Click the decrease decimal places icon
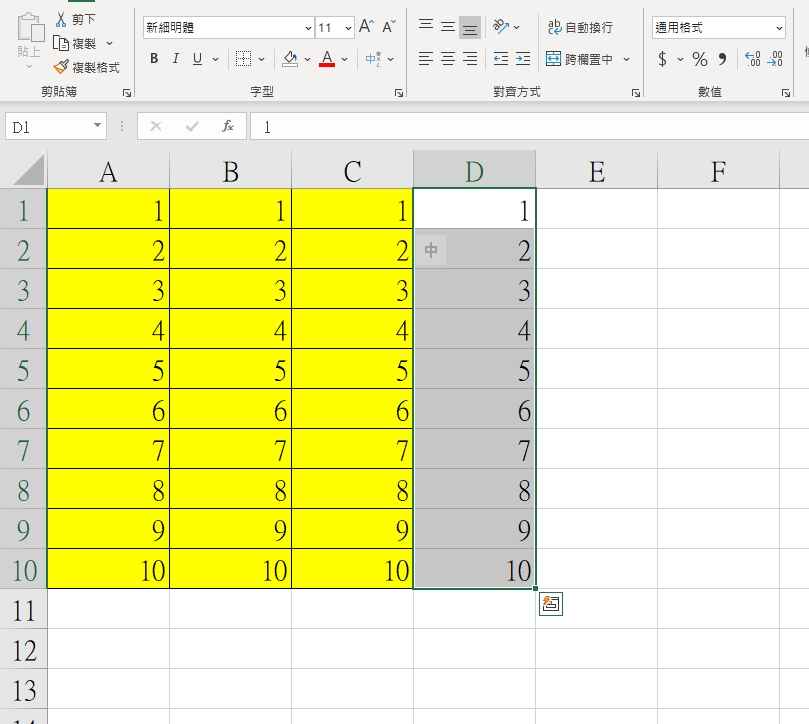Viewport: 809px width, 724px height. coord(775,59)
